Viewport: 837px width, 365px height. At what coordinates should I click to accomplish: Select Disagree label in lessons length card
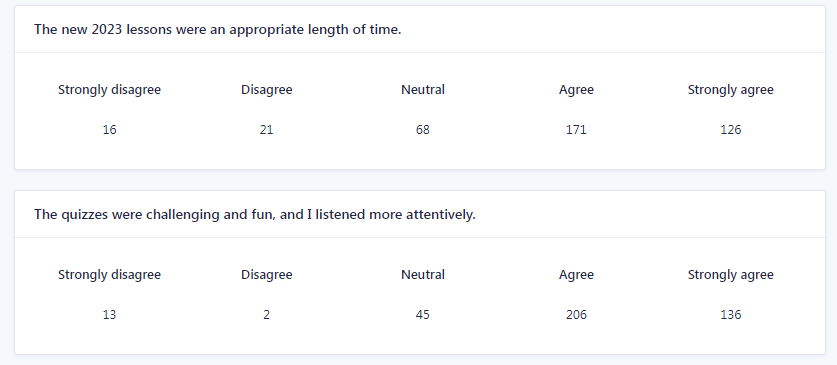[266, 90]
